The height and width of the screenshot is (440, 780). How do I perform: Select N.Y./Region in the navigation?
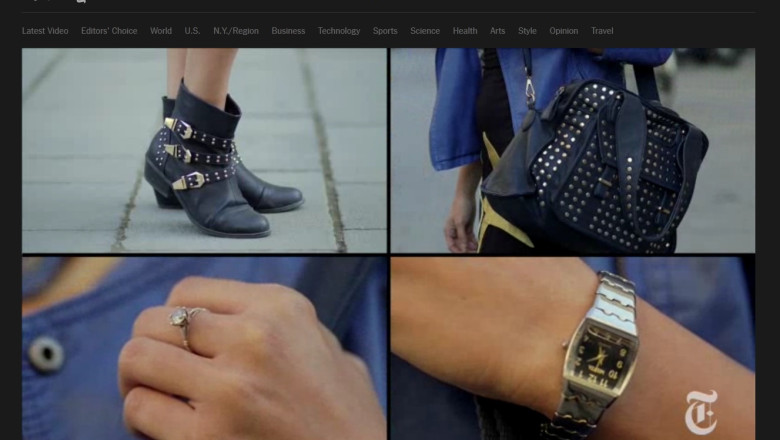pyautogui.click(x=236, y=31)
